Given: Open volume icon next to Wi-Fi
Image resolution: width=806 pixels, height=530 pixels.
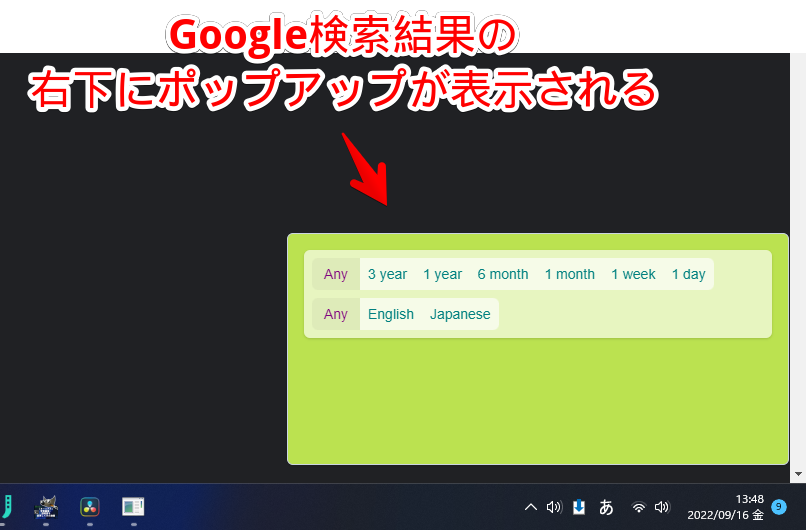Looking at the screenshot, I should click(x=662, y=507).
